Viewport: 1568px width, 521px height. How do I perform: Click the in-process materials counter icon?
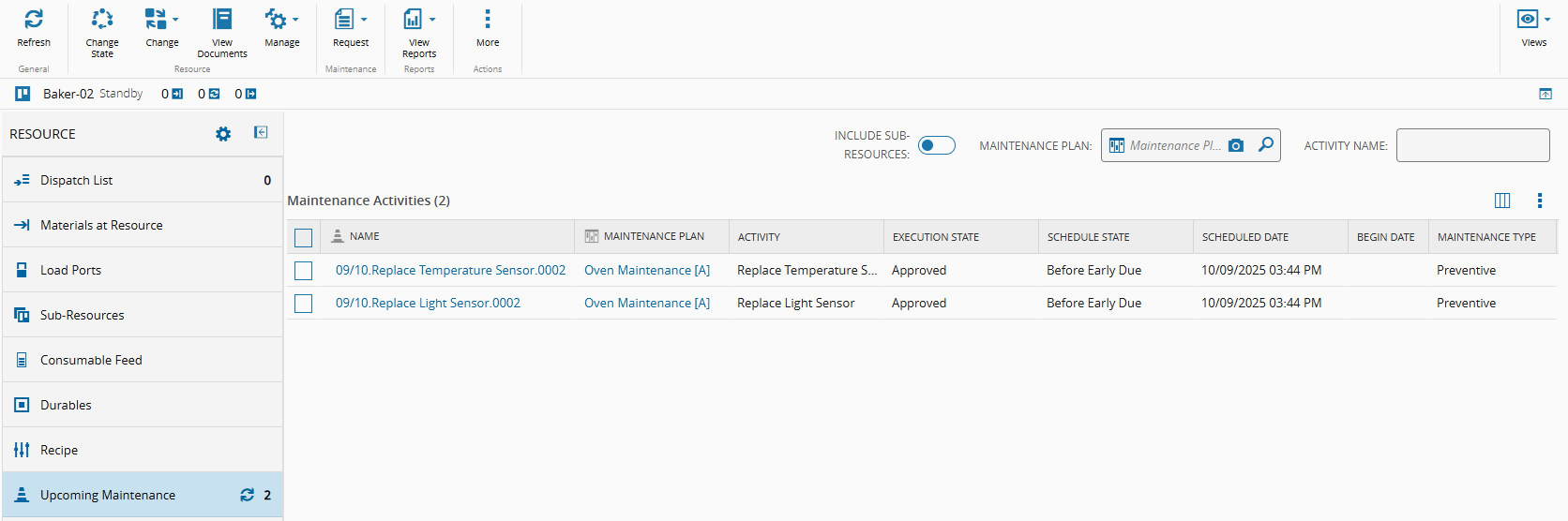214,94
